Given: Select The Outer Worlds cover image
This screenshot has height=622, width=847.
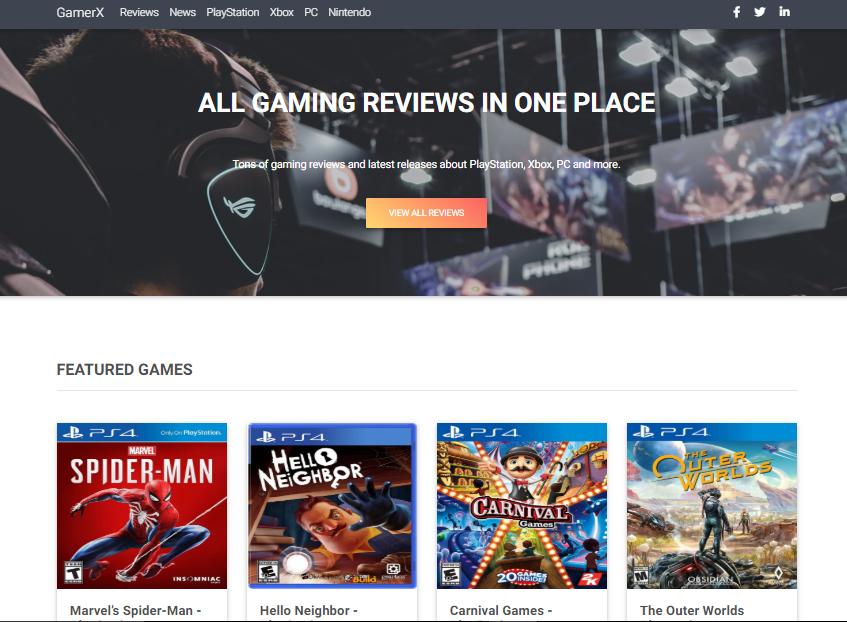Looking at the screenshot, I should [712, 506].
